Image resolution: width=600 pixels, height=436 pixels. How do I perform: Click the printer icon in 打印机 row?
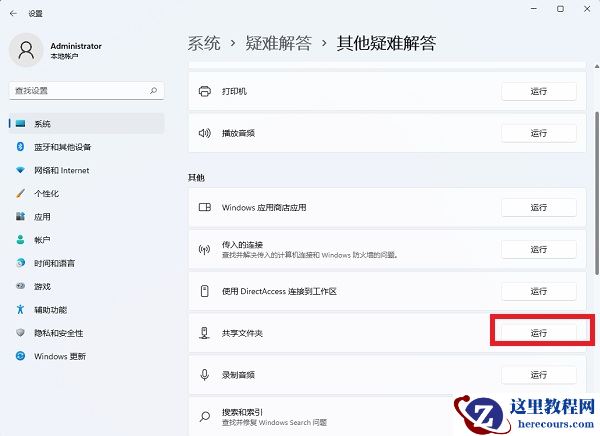[205, 91]
